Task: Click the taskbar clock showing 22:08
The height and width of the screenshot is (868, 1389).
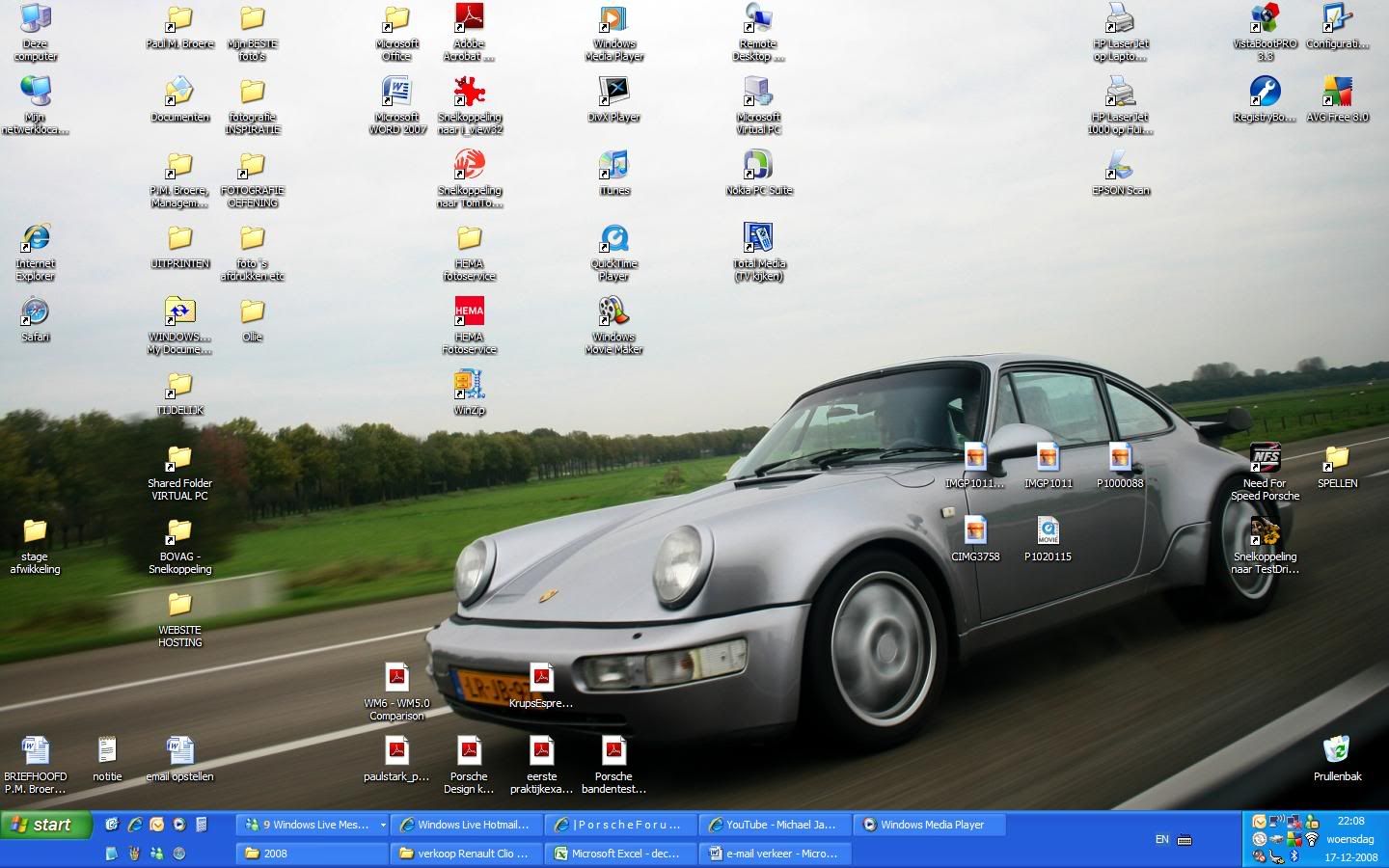Action: pos(1350,821)
